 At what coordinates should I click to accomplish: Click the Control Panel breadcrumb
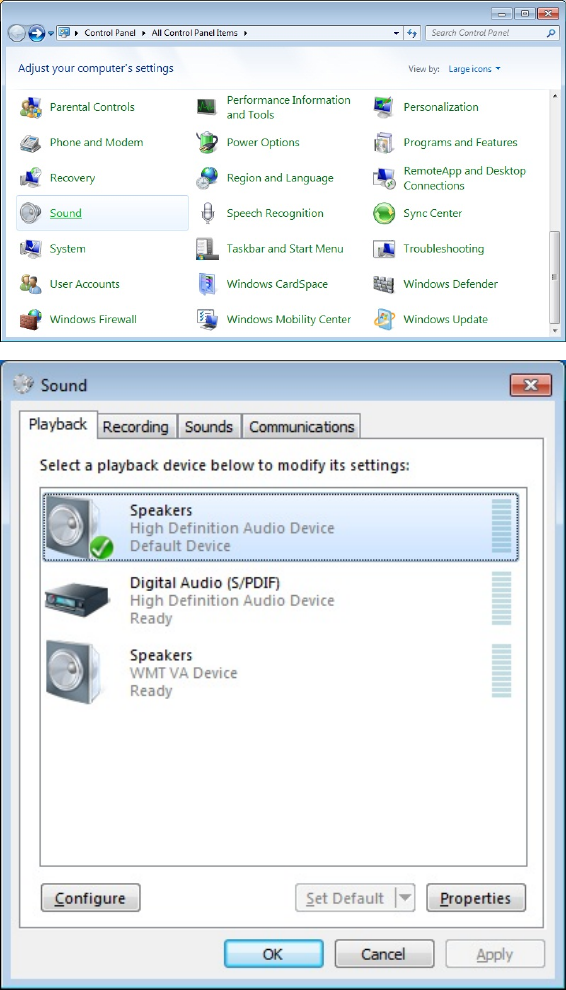(110, 33)
